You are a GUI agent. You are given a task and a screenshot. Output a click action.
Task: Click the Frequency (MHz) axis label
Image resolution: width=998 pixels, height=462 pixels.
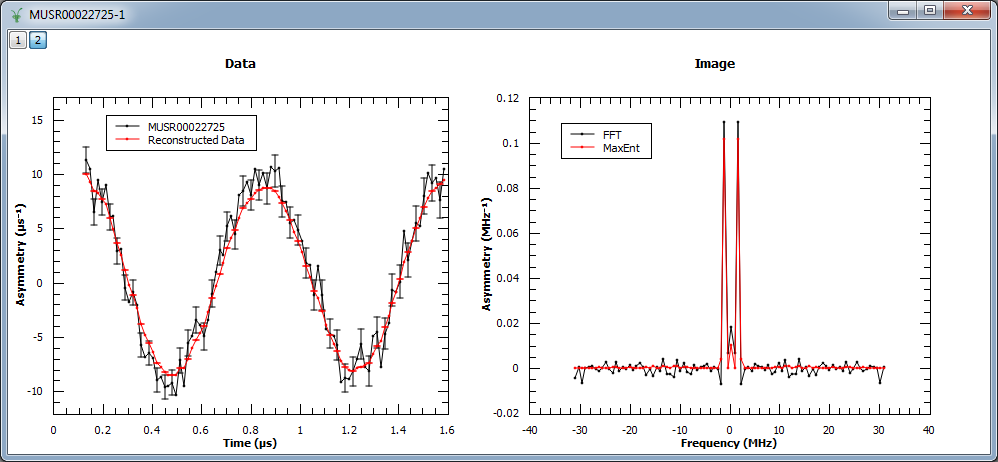click(x=728, y=442)
